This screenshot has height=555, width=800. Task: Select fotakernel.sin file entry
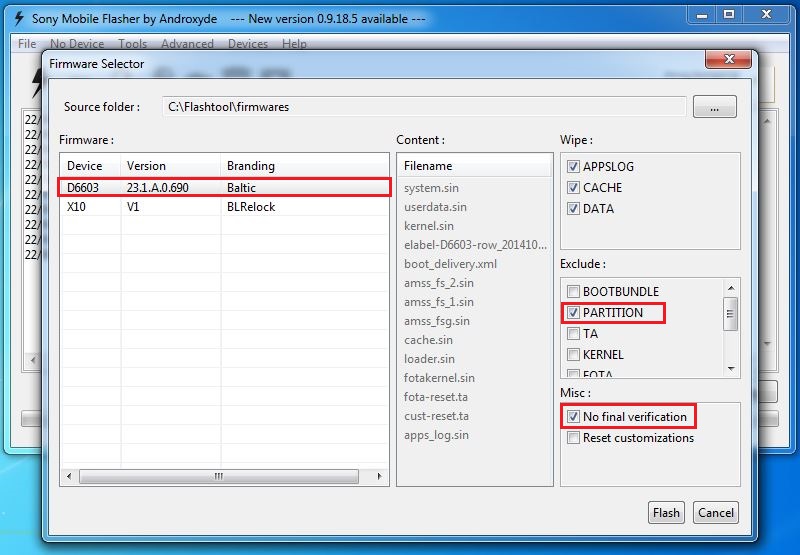click(x=439, y=378)
